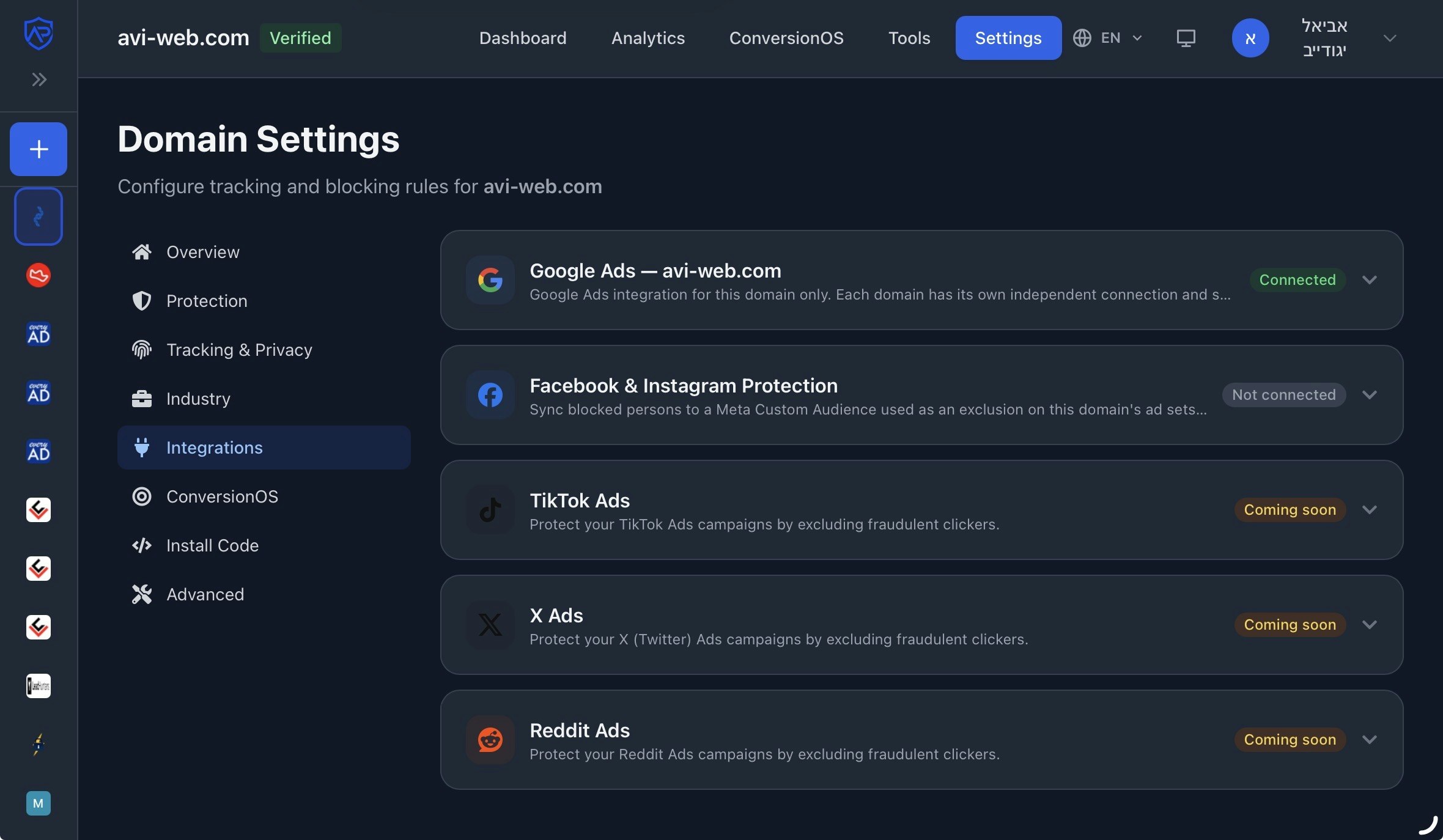Click the "TikTok Ads" card title
The height and width of the screenshot is (840, 1443).
tap(580, 500)
